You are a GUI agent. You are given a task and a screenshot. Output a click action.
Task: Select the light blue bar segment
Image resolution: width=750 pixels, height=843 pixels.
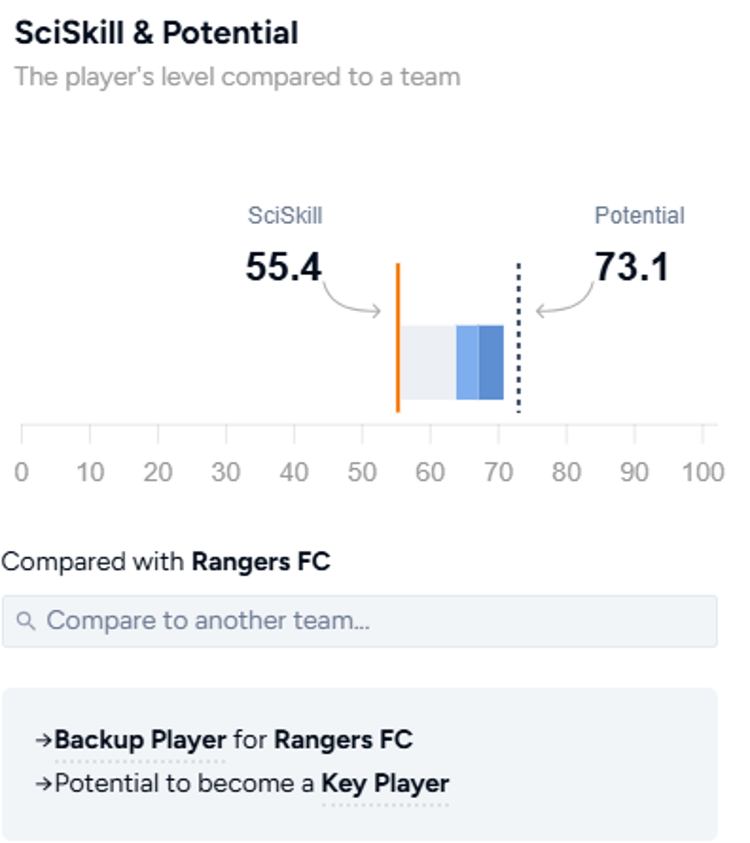(x=466, y=362)
